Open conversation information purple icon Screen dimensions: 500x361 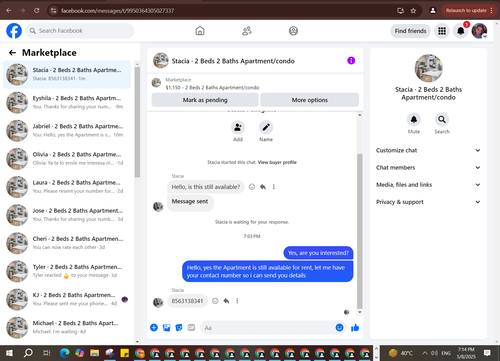(351, 60)
